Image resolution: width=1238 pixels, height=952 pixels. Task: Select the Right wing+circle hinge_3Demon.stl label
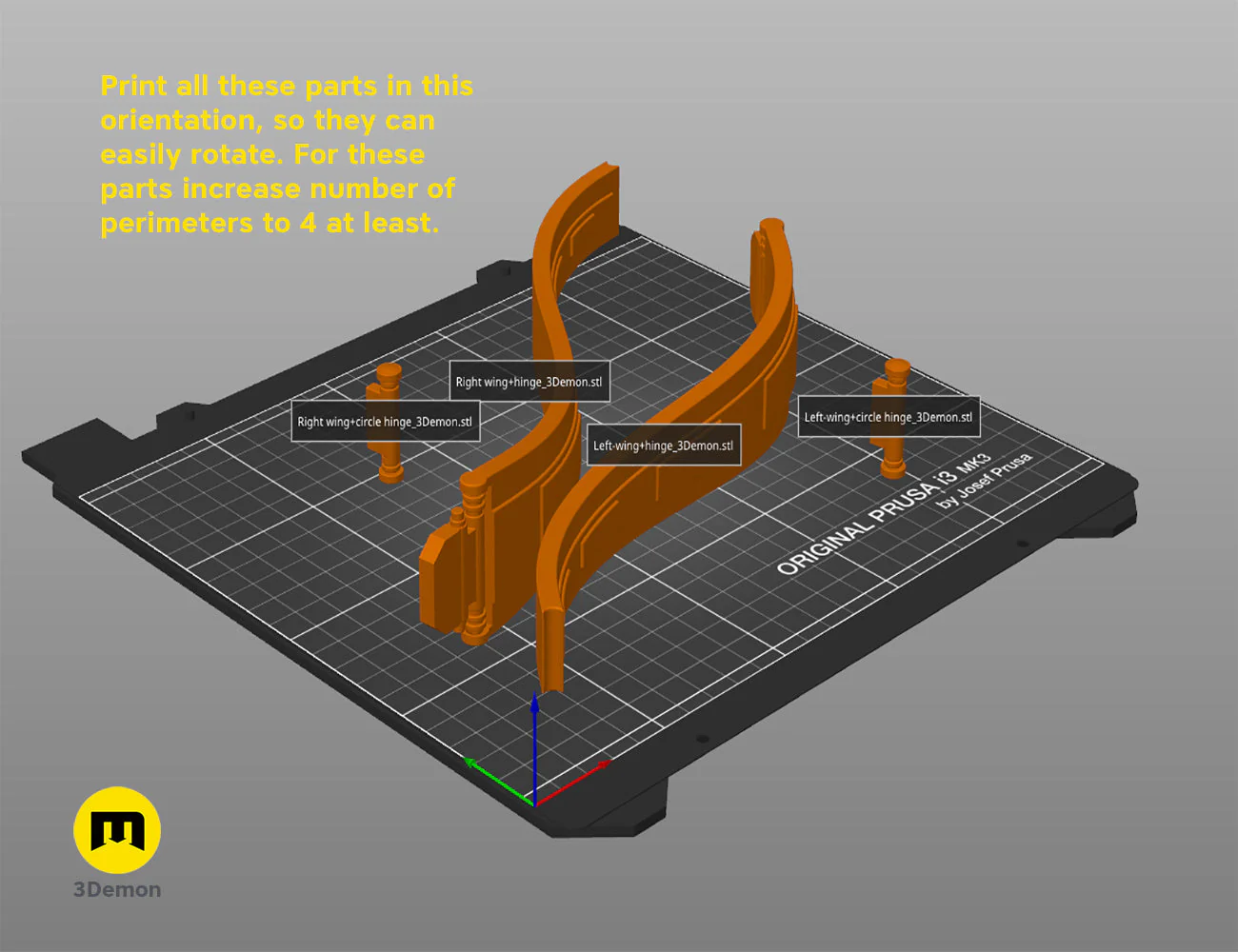[385, 422]
